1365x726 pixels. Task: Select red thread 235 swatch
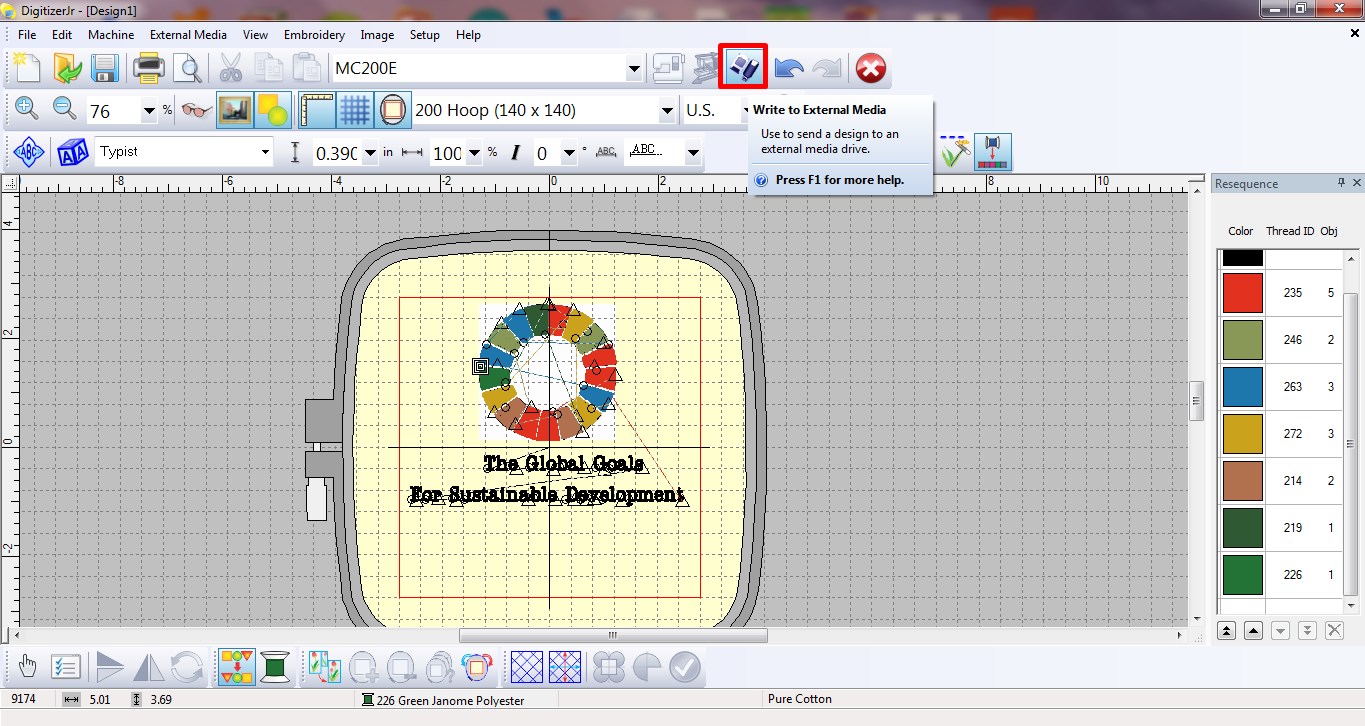click(x=1243, y=293)
